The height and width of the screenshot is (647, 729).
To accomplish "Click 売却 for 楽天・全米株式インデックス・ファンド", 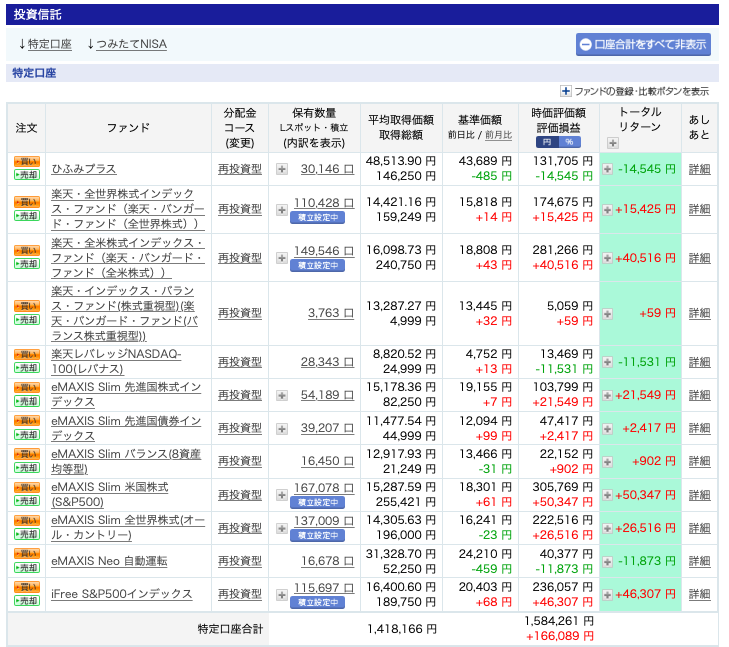I will 27,264.
